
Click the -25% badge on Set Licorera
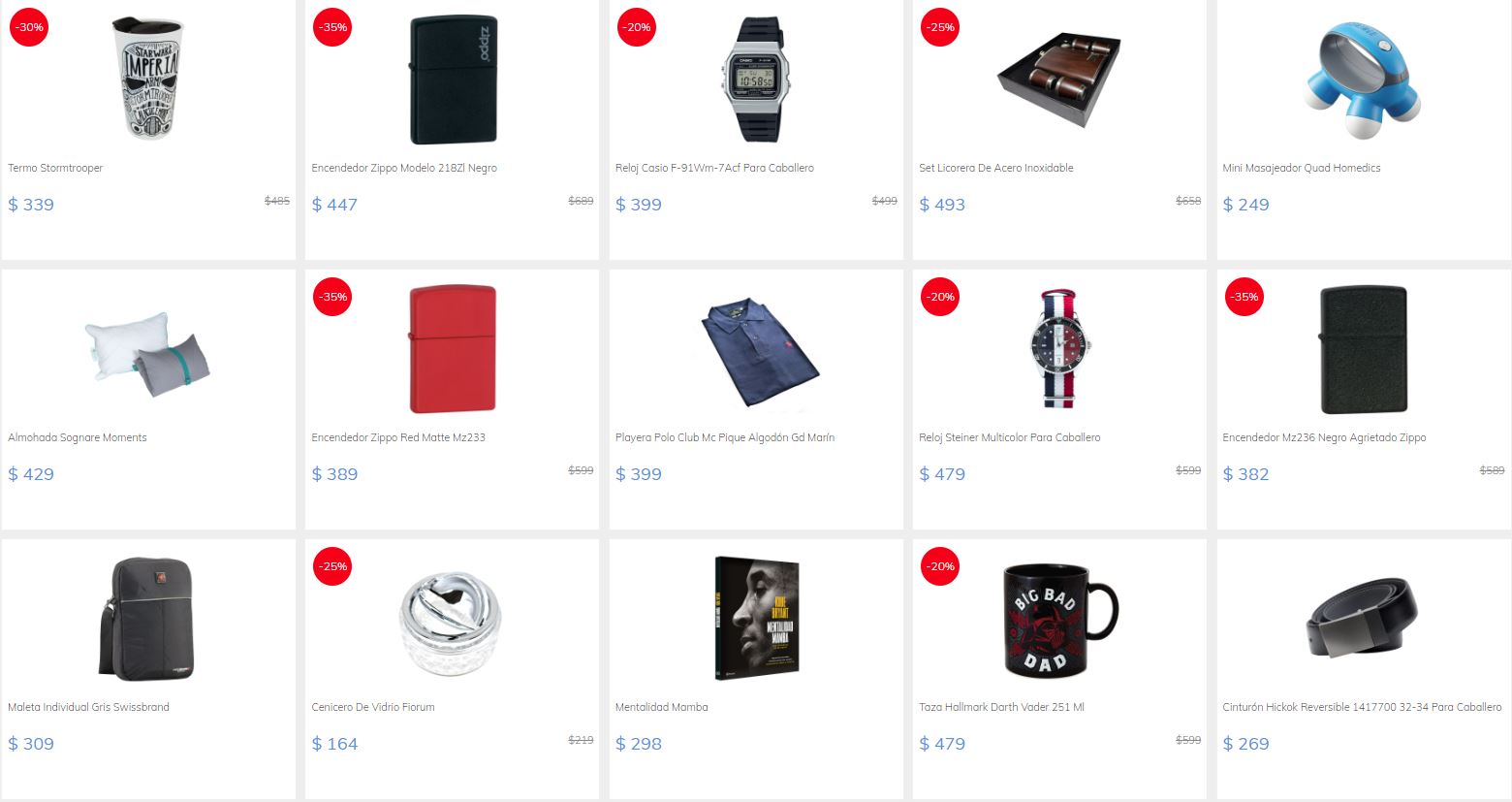940,27
